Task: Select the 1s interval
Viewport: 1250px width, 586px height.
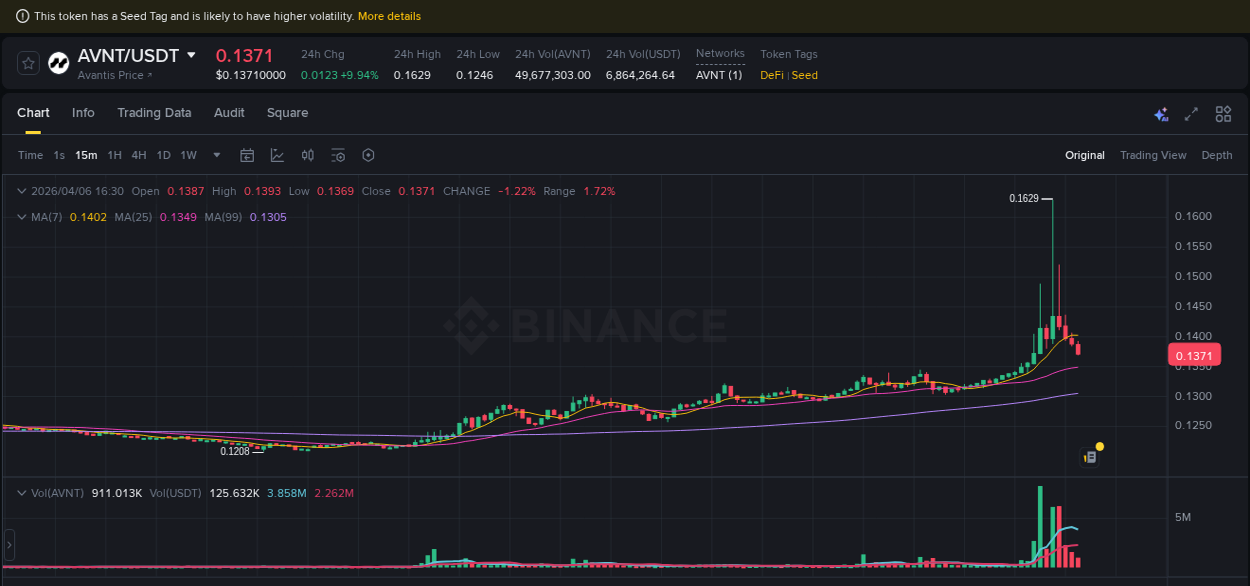Action: [59, 155]
